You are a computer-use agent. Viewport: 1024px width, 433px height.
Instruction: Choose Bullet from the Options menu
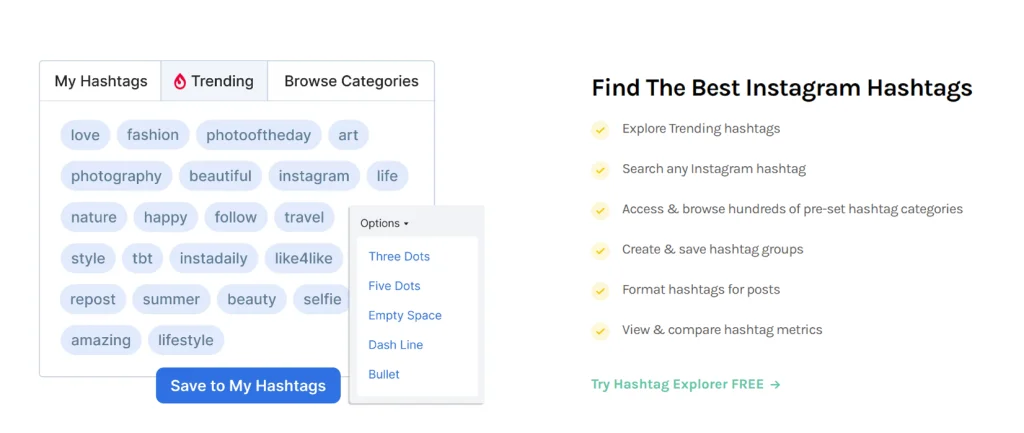coord(383,374)
